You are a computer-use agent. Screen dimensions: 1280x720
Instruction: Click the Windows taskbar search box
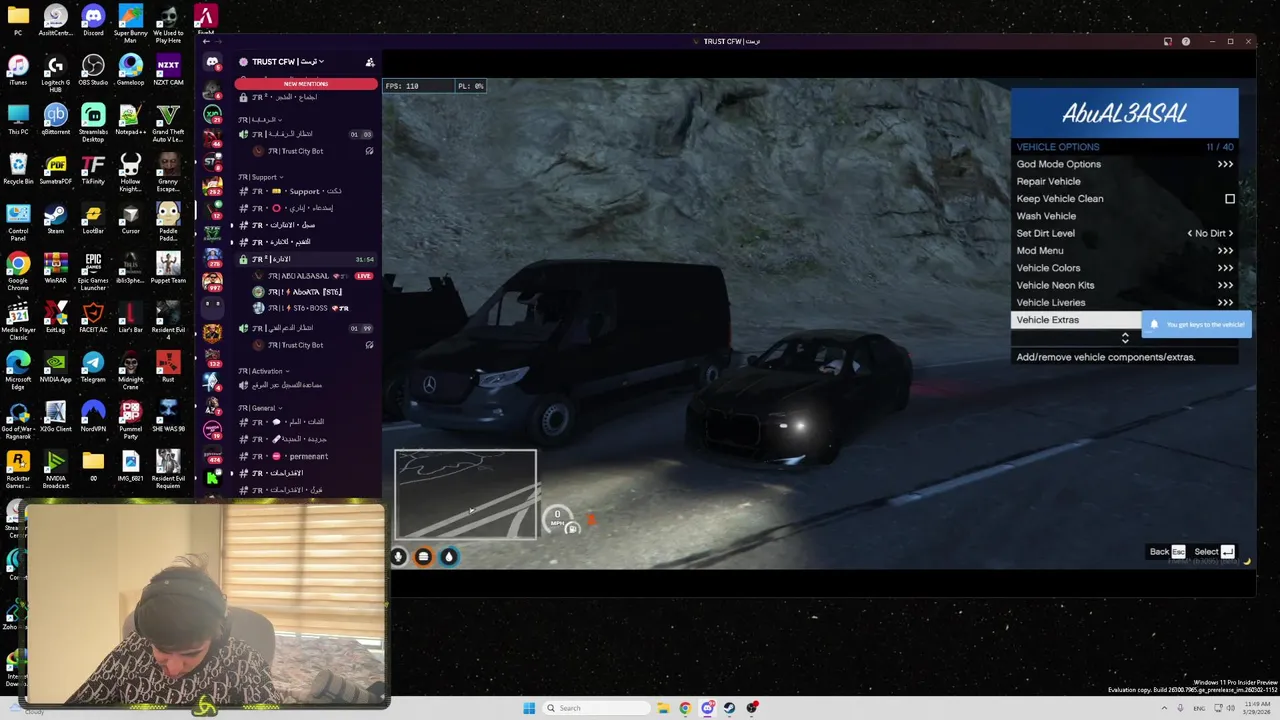pos(594,708)
